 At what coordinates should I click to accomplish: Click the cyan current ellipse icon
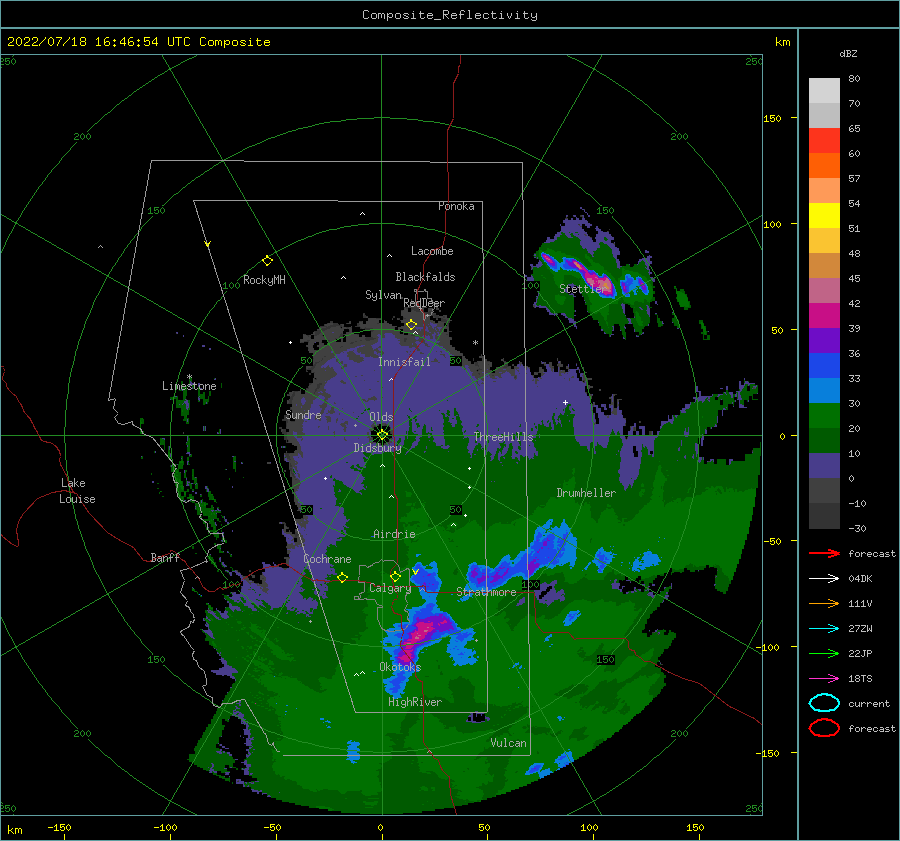(824, 703)
